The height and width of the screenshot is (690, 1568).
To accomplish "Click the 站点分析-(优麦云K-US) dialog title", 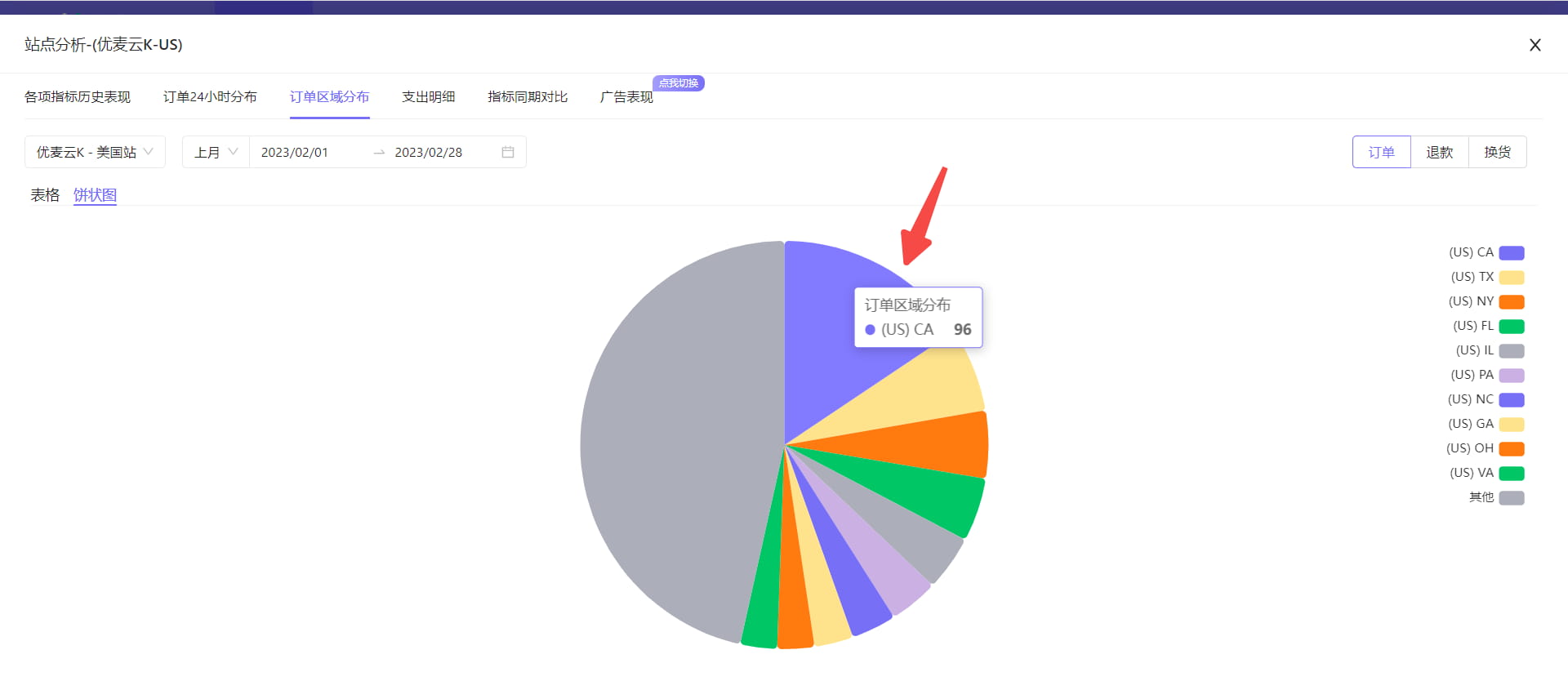I will coord(104,45).
